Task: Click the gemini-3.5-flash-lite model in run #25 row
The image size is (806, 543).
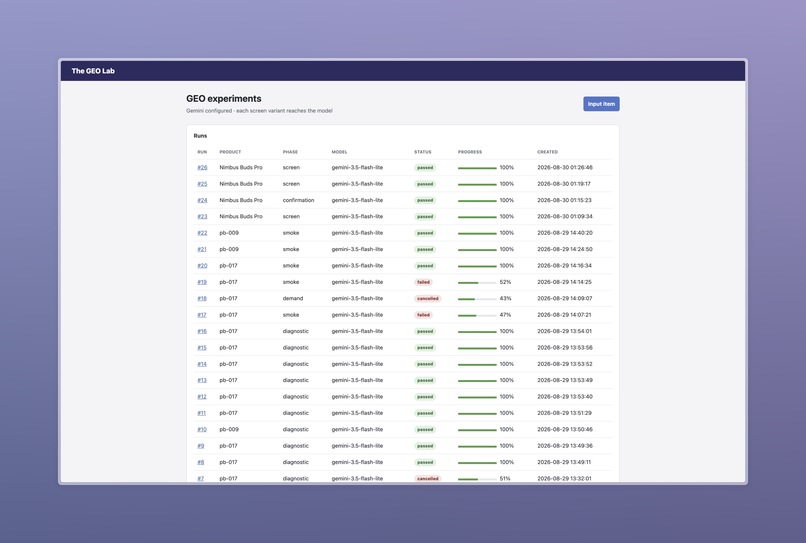Action: [357, 184]
